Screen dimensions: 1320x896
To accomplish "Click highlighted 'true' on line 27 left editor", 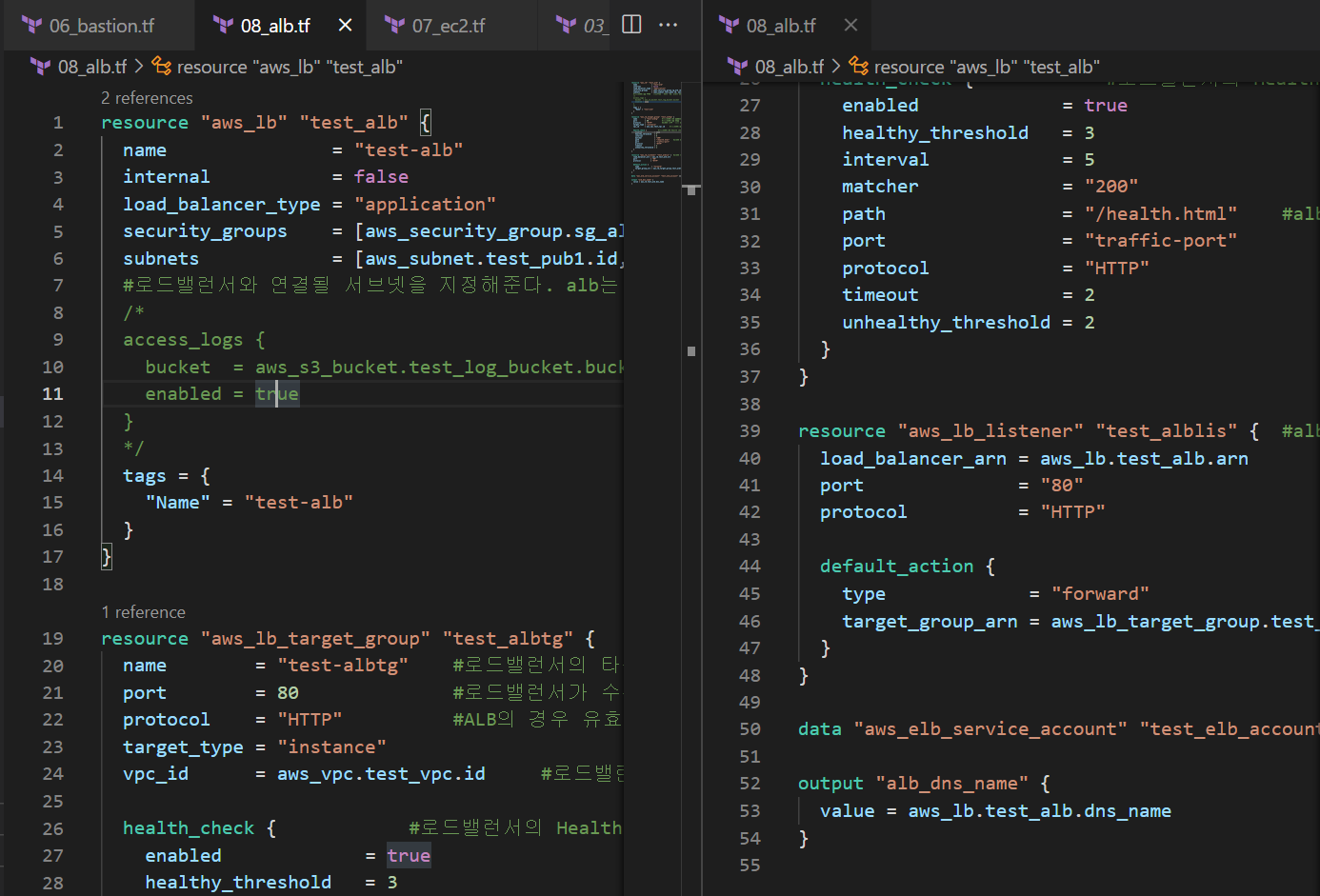I will 409,856.
